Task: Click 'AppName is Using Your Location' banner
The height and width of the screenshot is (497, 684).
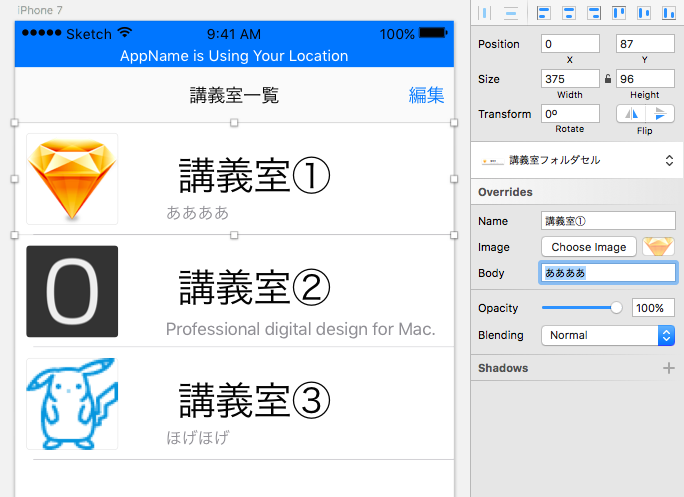Action: pos(234,56)
